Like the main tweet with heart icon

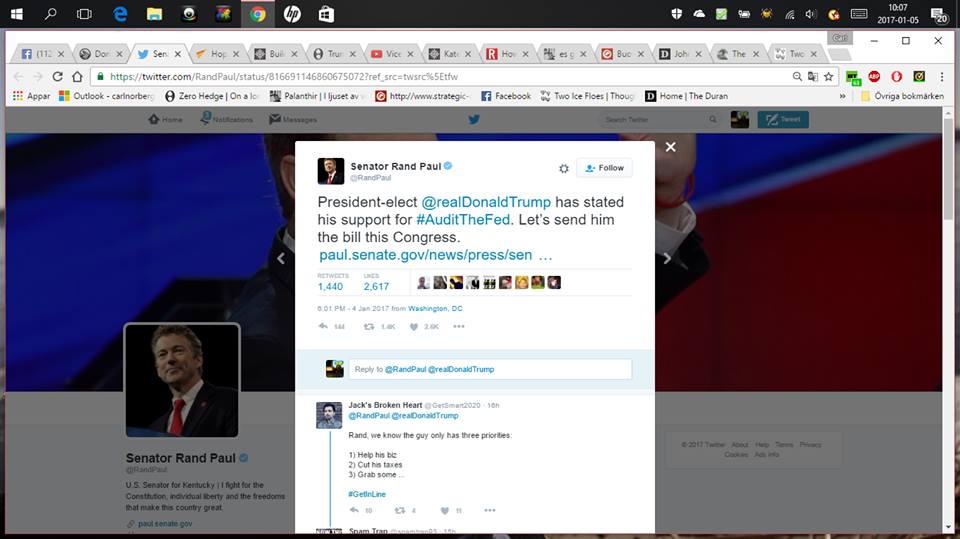pyautogui.click(x=413, y=326)
